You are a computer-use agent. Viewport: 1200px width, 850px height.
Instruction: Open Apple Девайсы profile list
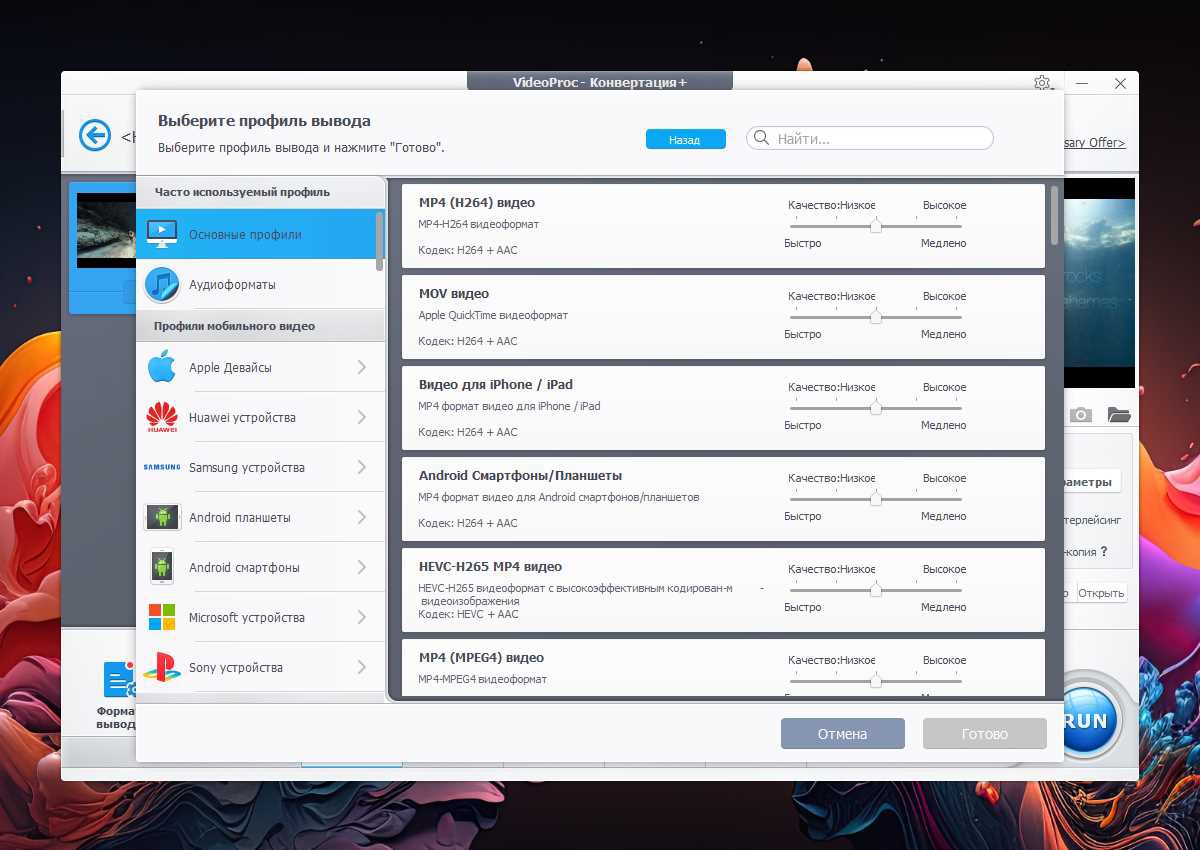(260, 367)
